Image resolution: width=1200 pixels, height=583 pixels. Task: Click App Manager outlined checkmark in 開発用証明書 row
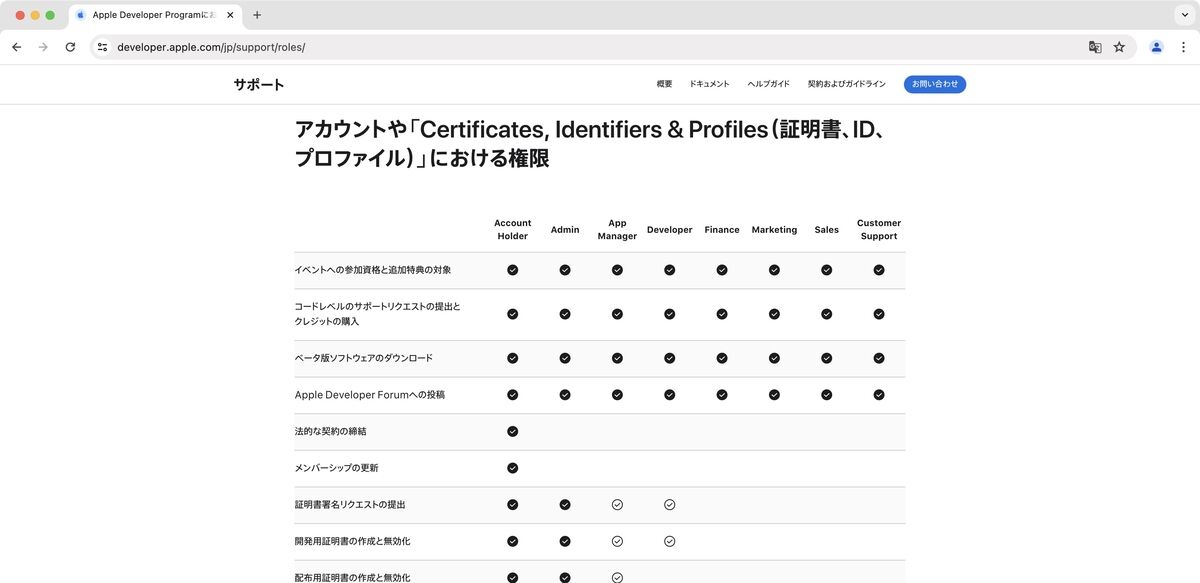pos(617,541)
